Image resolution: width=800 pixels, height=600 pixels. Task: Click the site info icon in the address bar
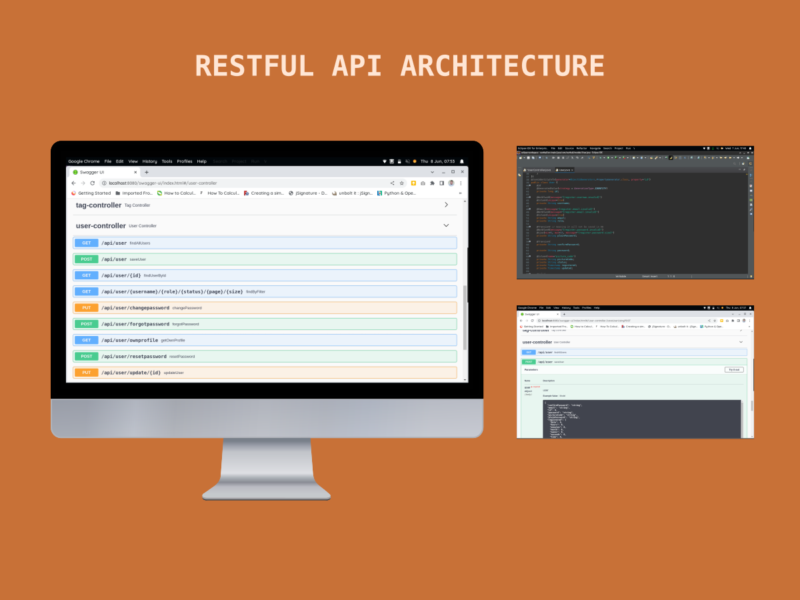104,182
